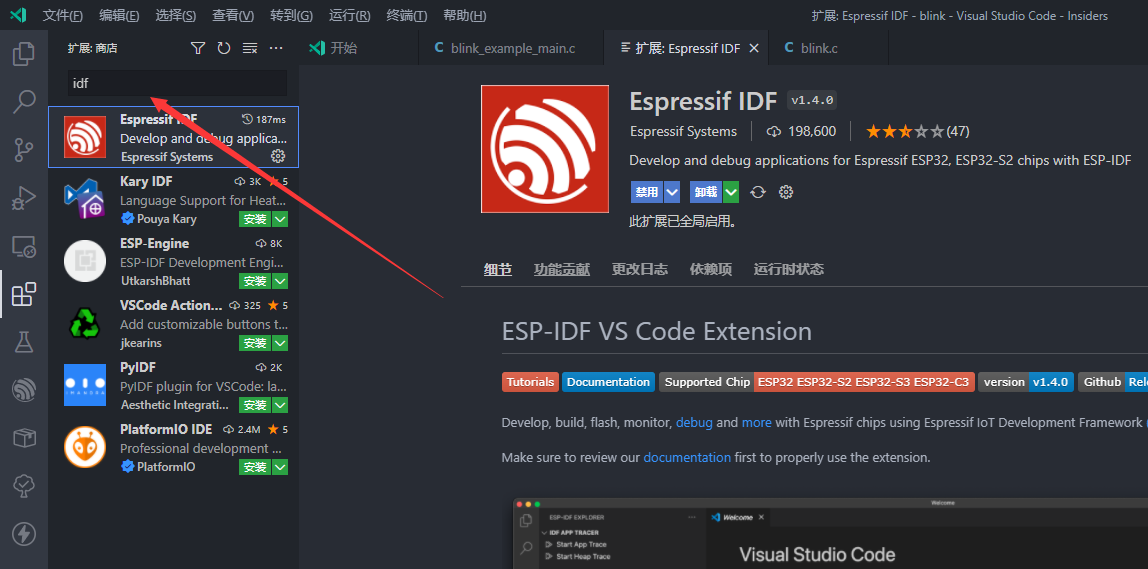Screen dimensions: 1148x569
Task: Filter extensions with the funnel icon
Action: [x=198, y=48]
